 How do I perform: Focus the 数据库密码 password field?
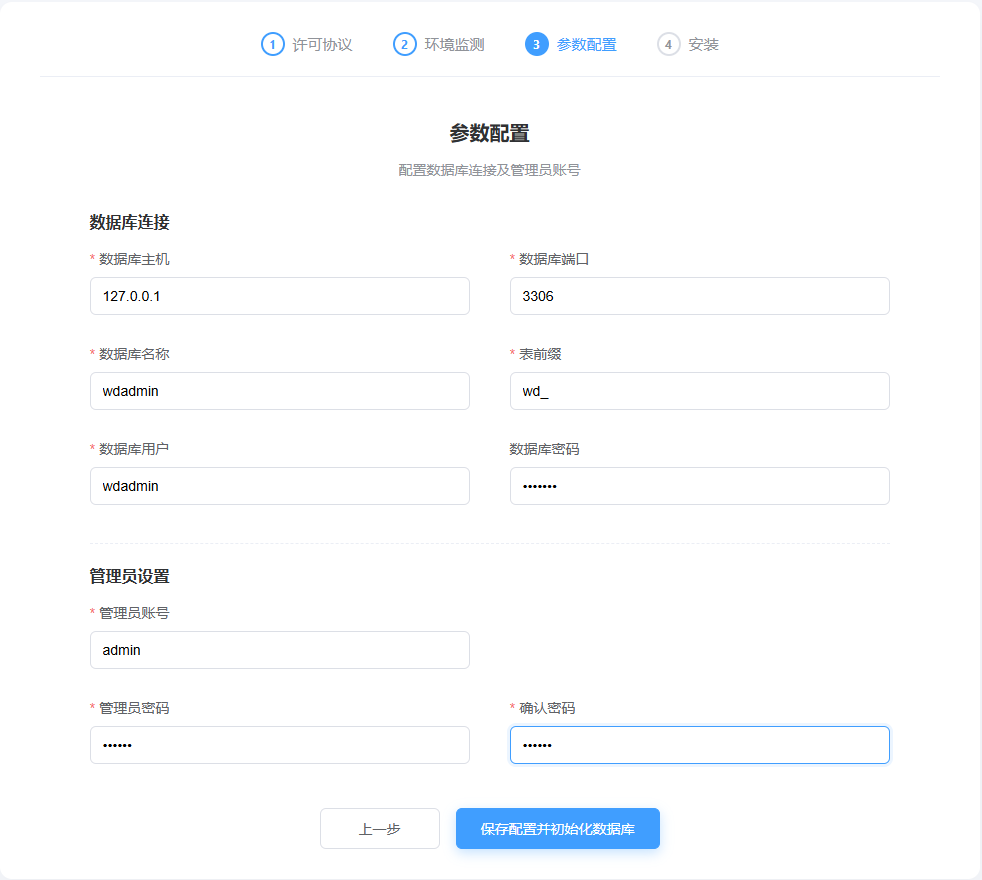(x=700, y=486)
